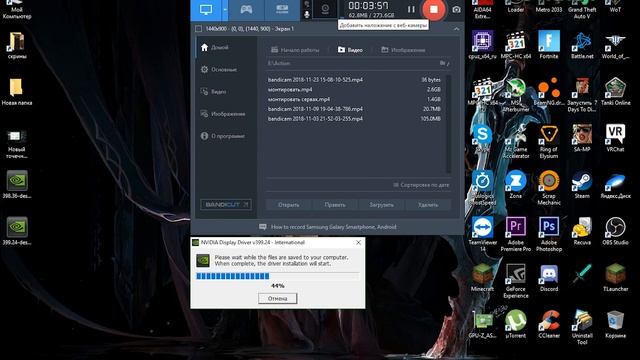
Task: Click the 1440x900 capture area selector
Action: (x=244, y=29)
